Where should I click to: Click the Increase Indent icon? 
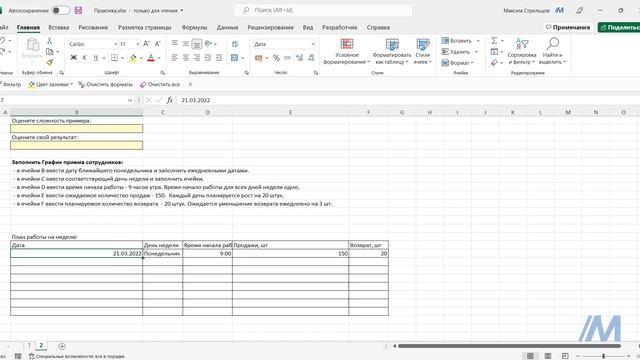tap(219, 58)
